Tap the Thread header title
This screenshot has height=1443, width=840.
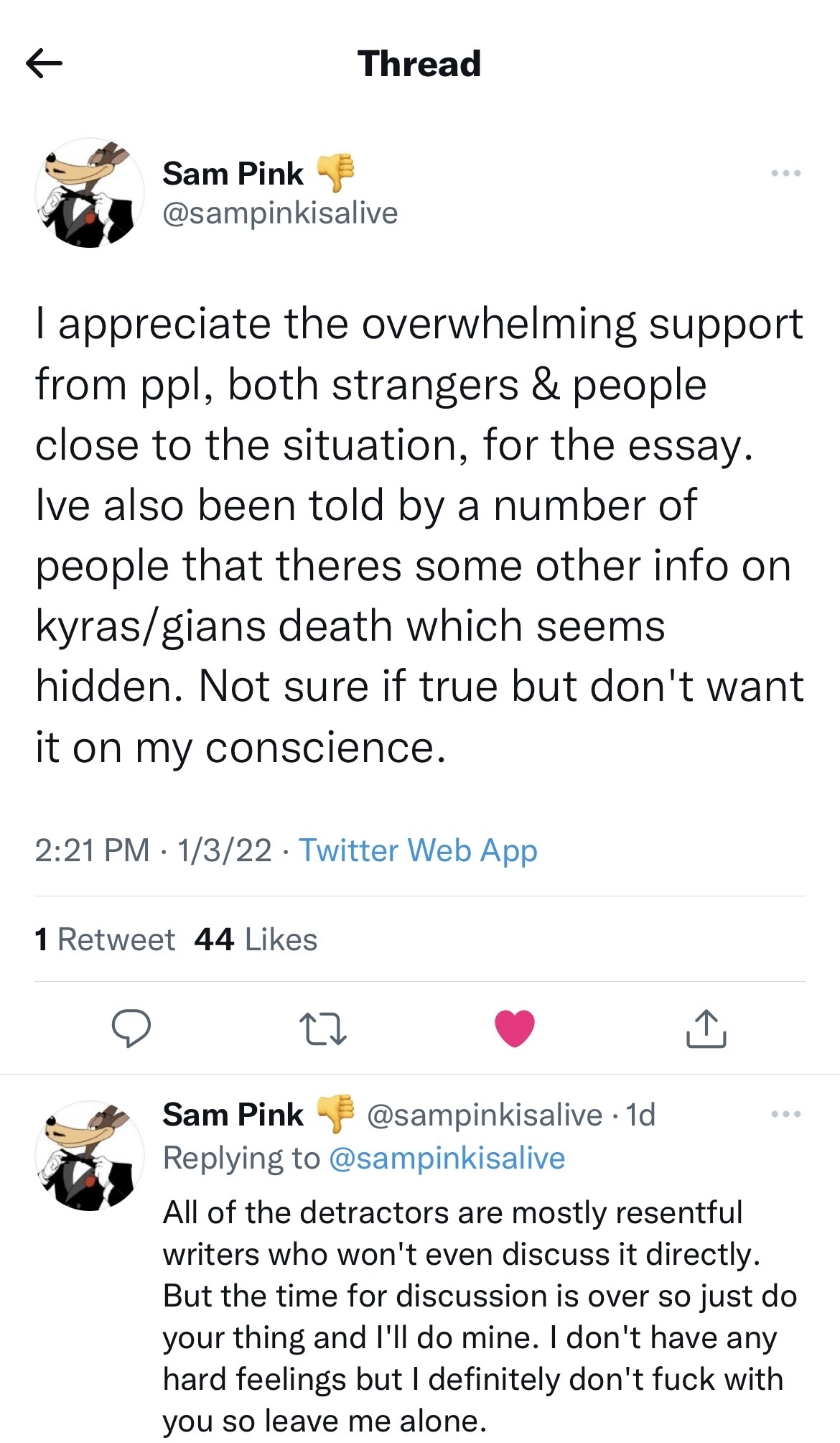coord(419,64)
